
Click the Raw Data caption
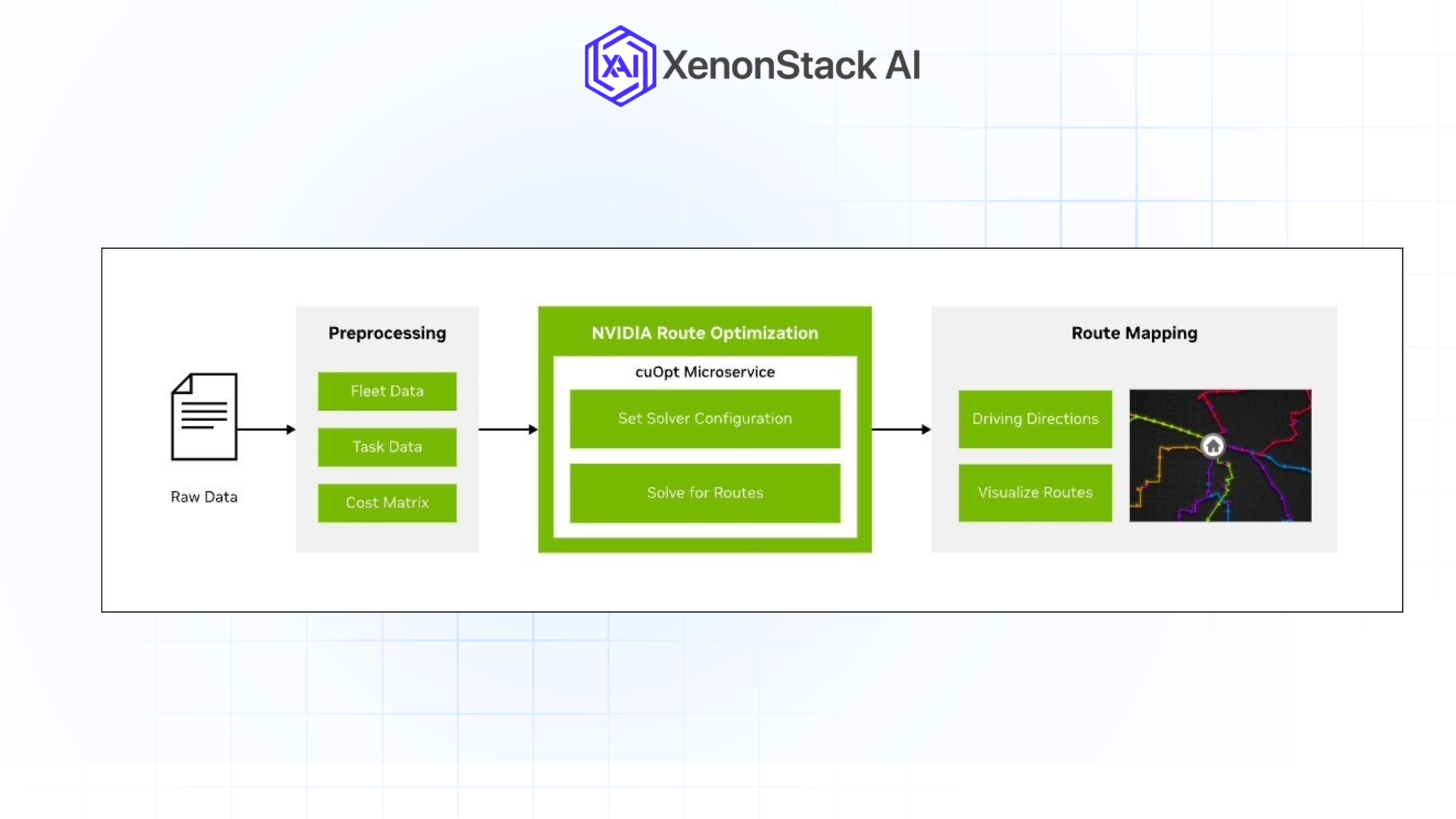pyautogui.click(x=204, y=497)
